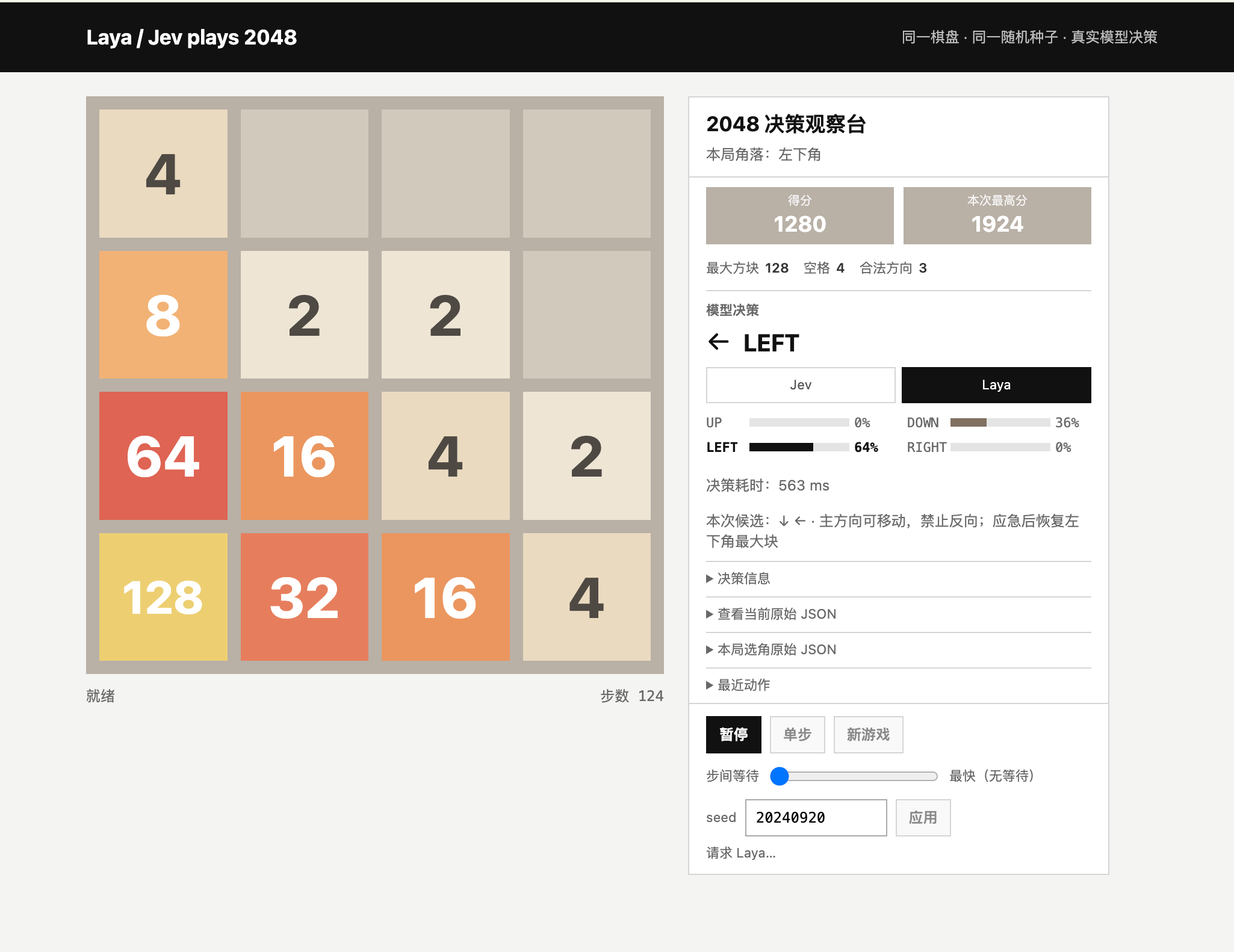The width and height of the screenshot is (1234, 952).
Task: Click the 暂停 pause button
Action: click(733, 735)
